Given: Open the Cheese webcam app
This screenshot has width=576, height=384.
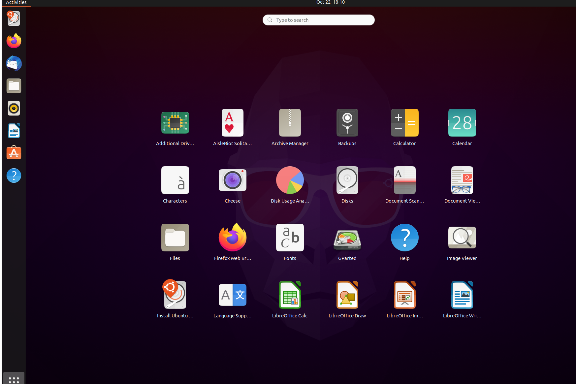Looking at the screenshot, I should point(233,180).
